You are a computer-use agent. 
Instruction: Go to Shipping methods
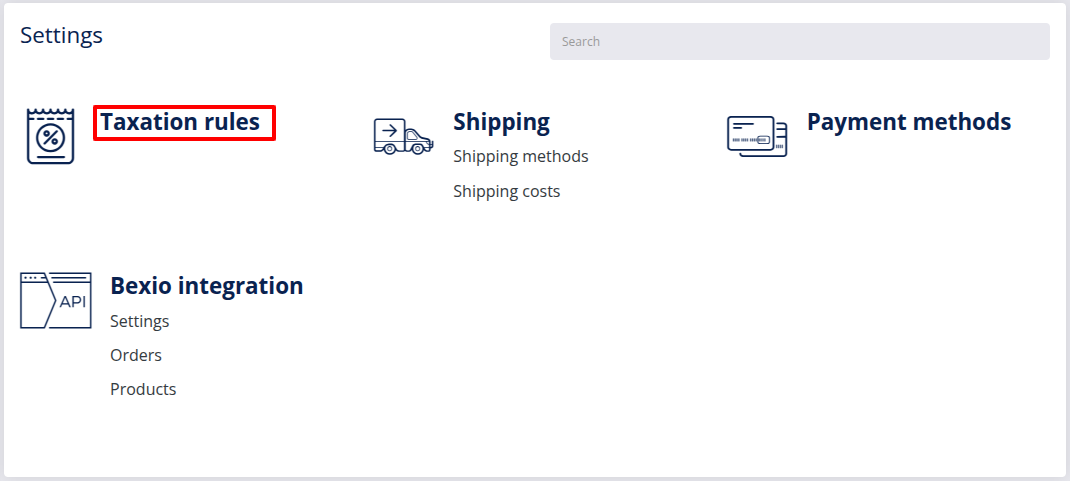point(521,156)
